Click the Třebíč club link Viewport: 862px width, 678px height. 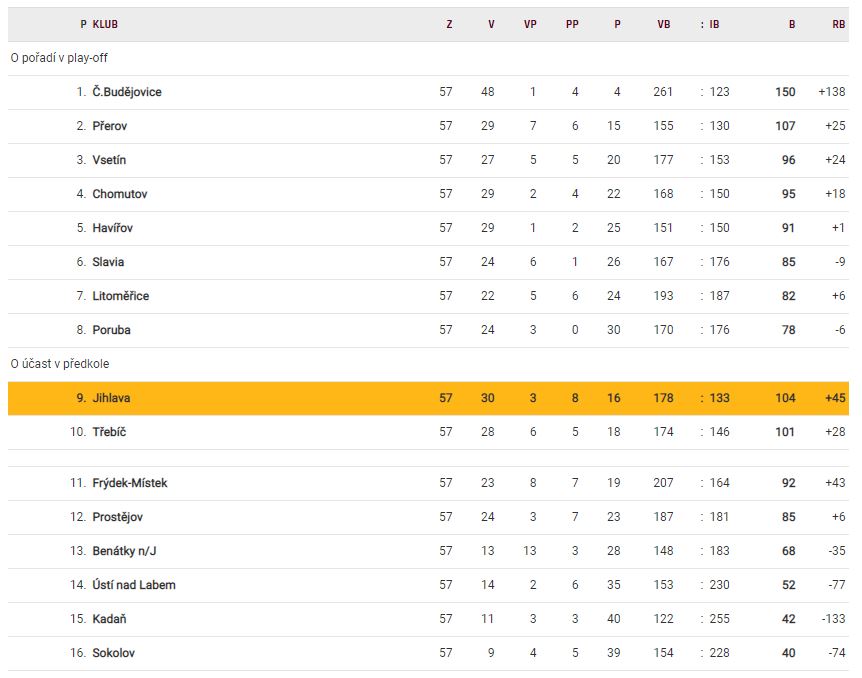click(x=110, y=432)
